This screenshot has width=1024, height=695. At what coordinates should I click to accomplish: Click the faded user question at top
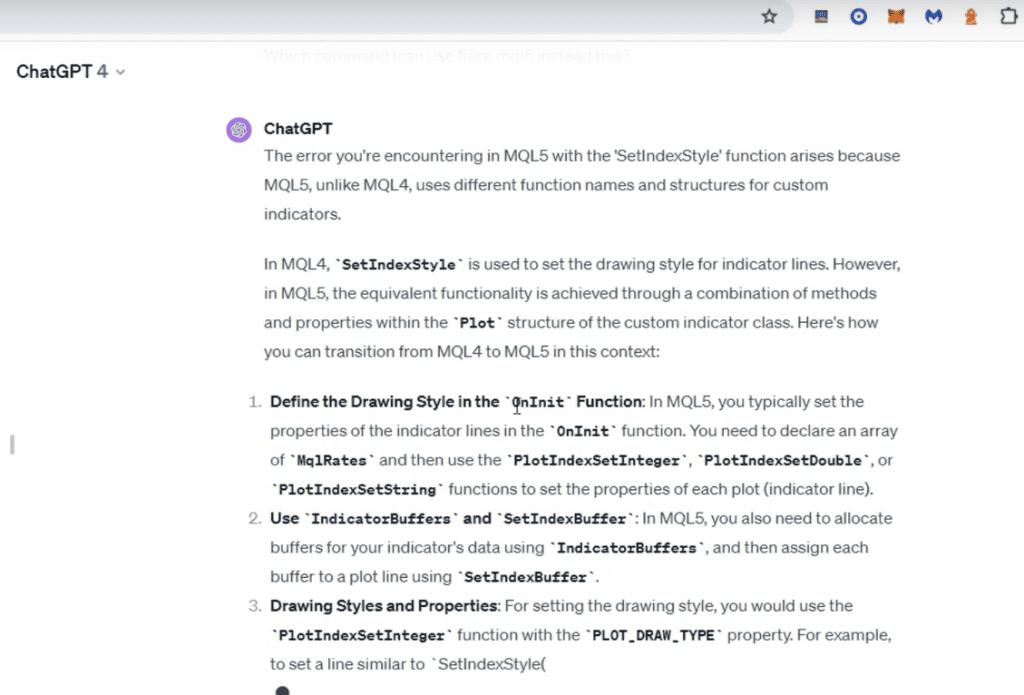(447, 56)
